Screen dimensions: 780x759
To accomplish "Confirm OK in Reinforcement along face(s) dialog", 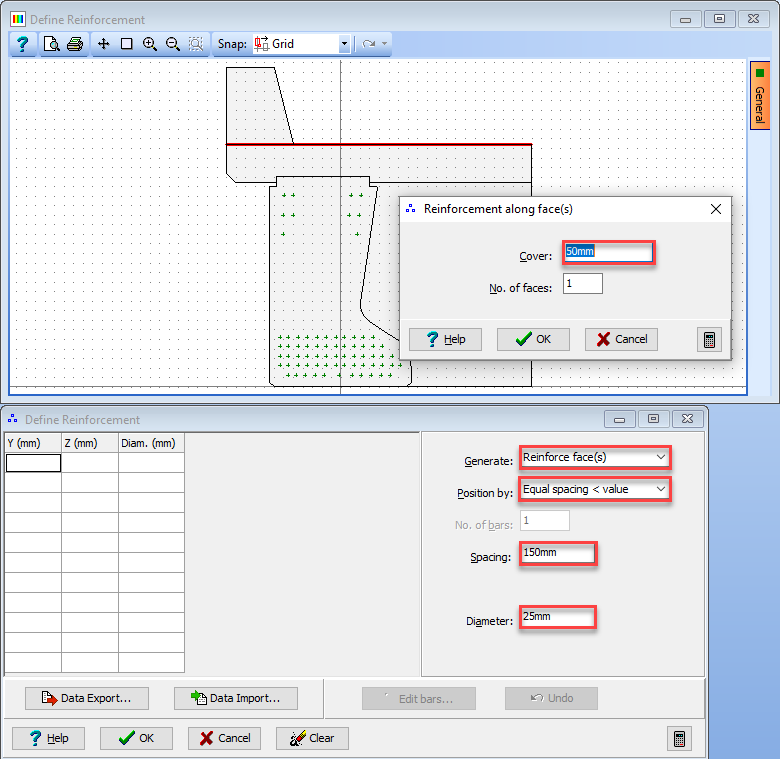I will click(533, 339).
